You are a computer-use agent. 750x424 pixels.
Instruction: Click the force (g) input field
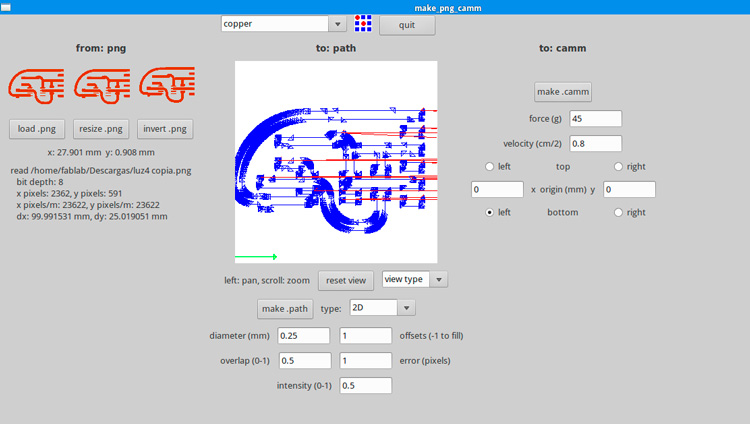tap(596, 119)
